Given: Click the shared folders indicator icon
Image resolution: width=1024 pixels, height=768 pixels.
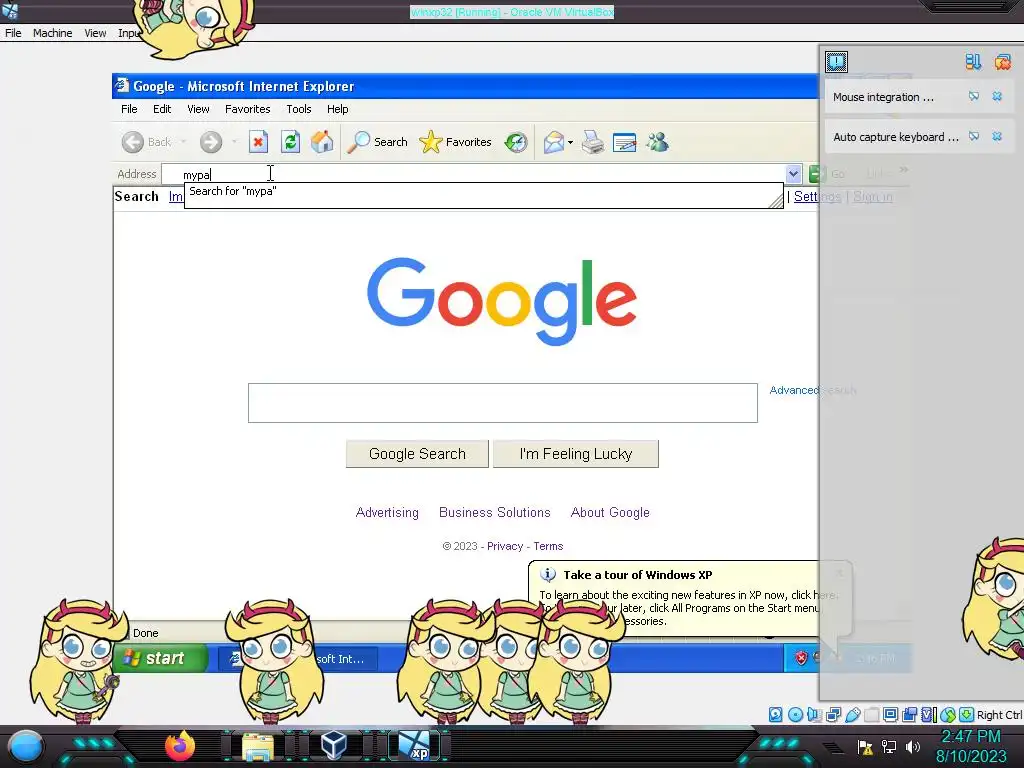Looking at the screenshot, I should tap(871, 714).
